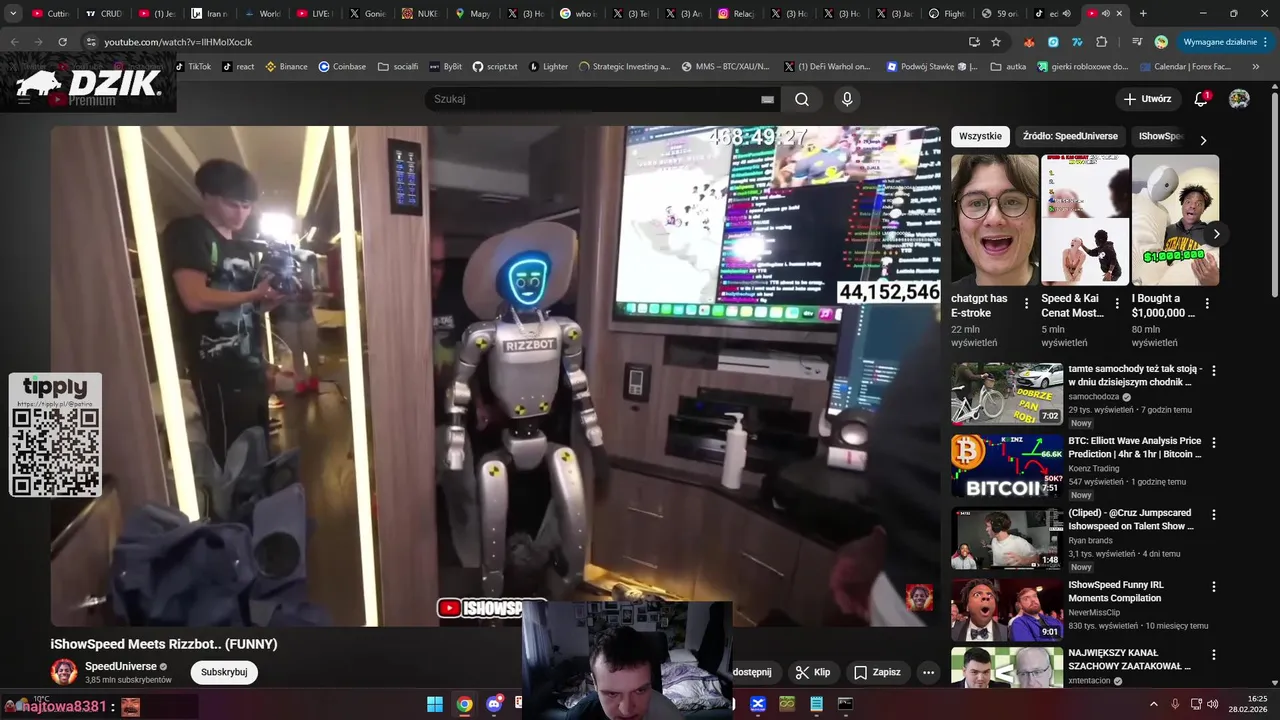Open more options for I Bought a $1,000,000 short
This screenshot has width=1280, height=720.
coord(1207,303)
